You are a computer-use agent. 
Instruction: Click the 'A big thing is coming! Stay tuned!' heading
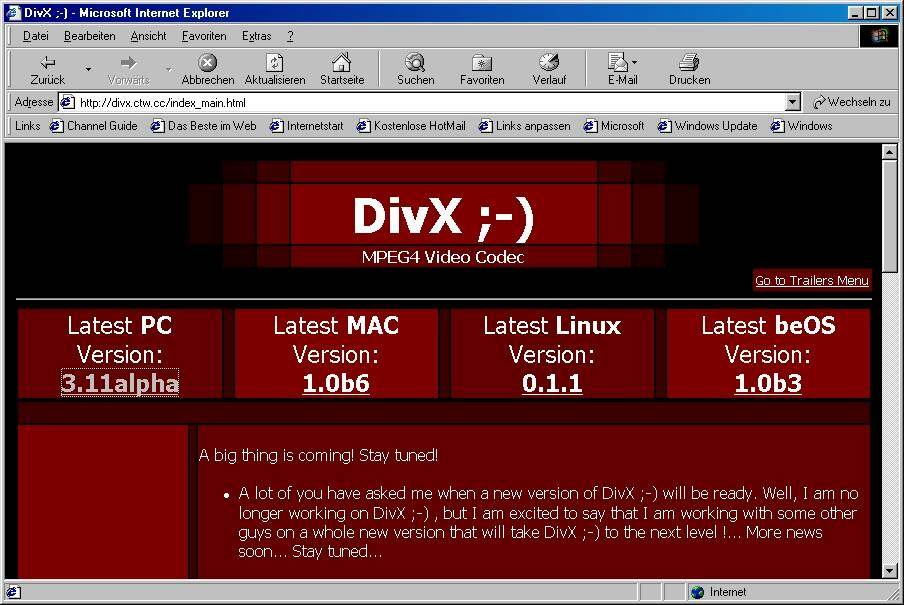click(x=318, y=455)
